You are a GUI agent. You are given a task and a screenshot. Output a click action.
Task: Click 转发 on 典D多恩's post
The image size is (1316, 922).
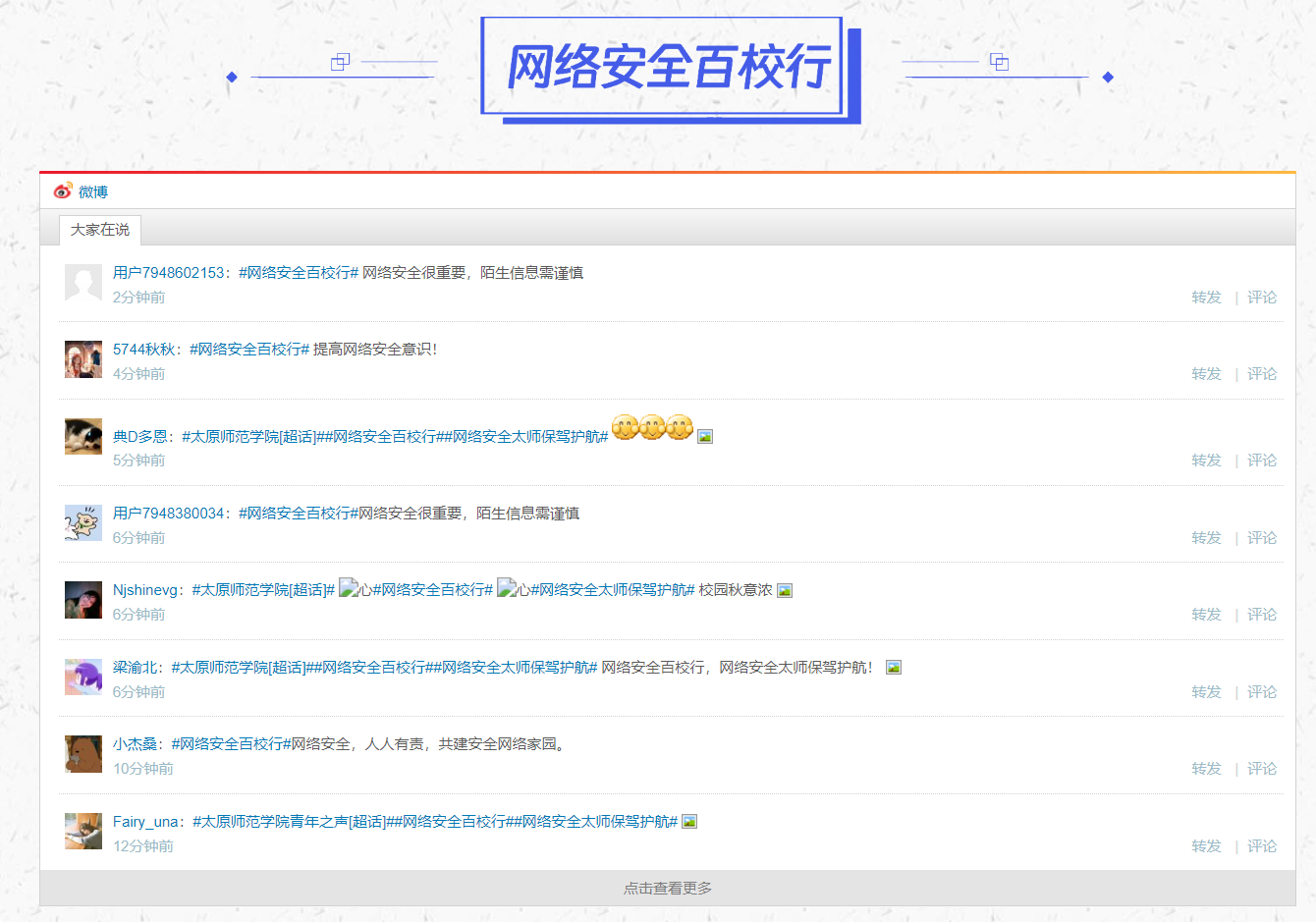pyautogui.click(x=1206, y=461)
